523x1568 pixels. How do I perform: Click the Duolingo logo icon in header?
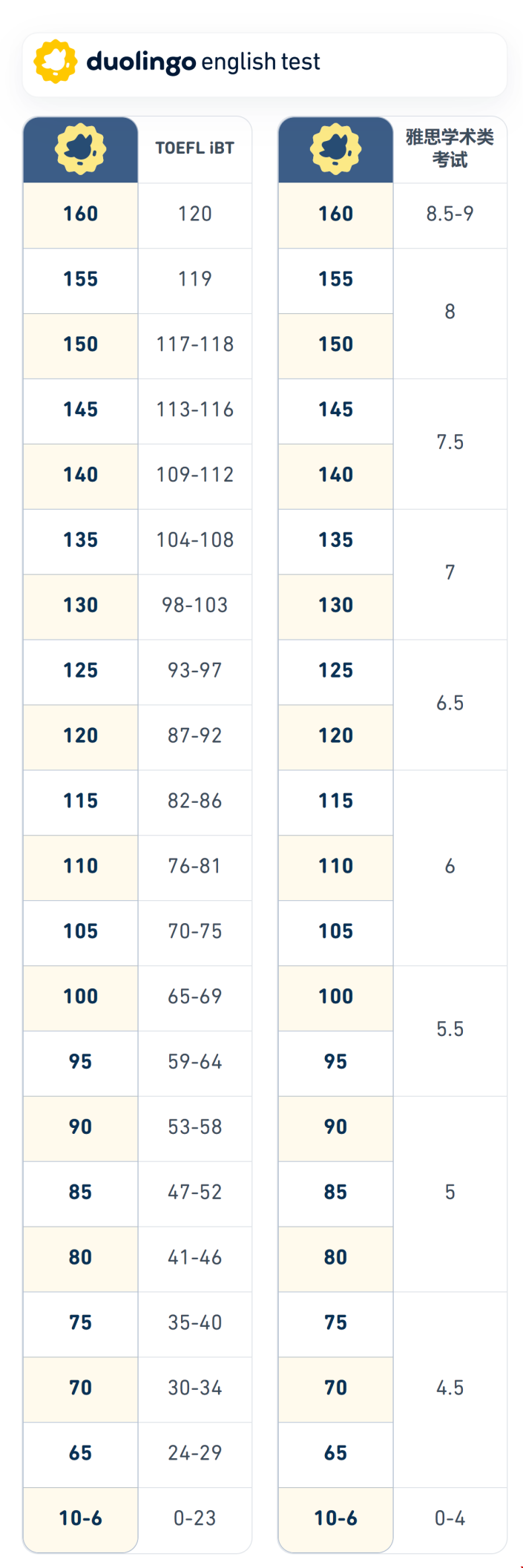(x=55, y=62)
